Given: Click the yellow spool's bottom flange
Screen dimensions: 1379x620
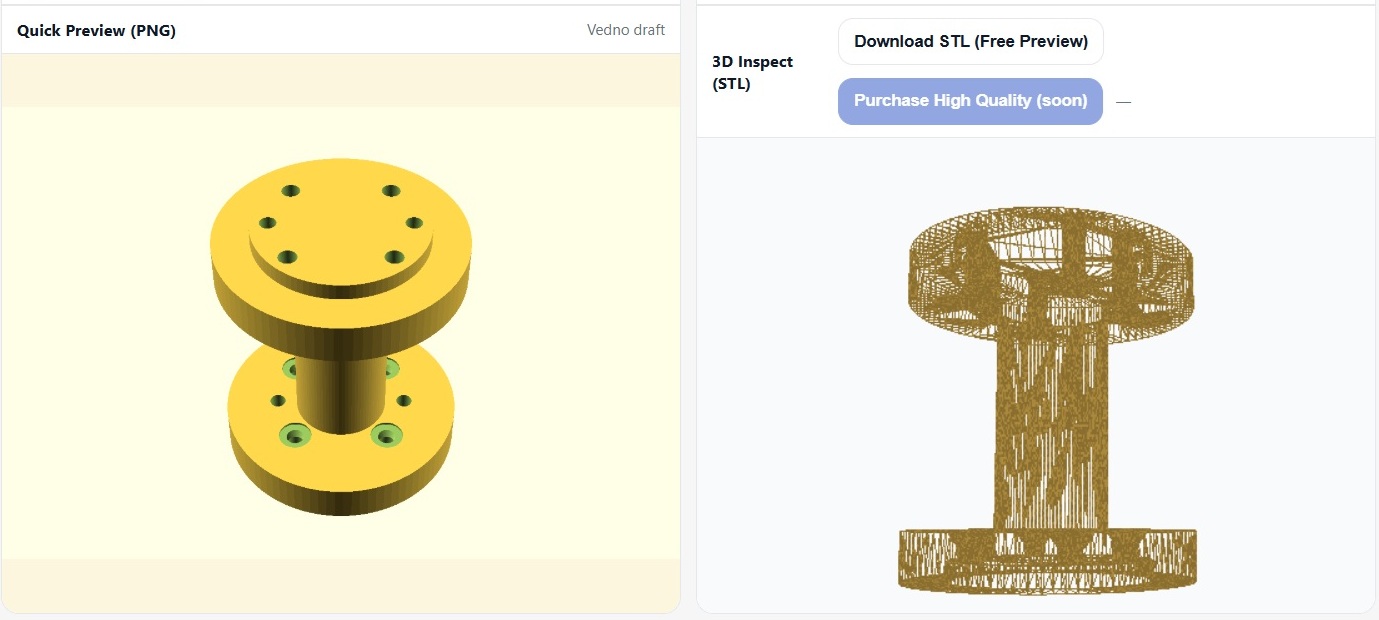Looking at the screenshot, I should (340, 470).
